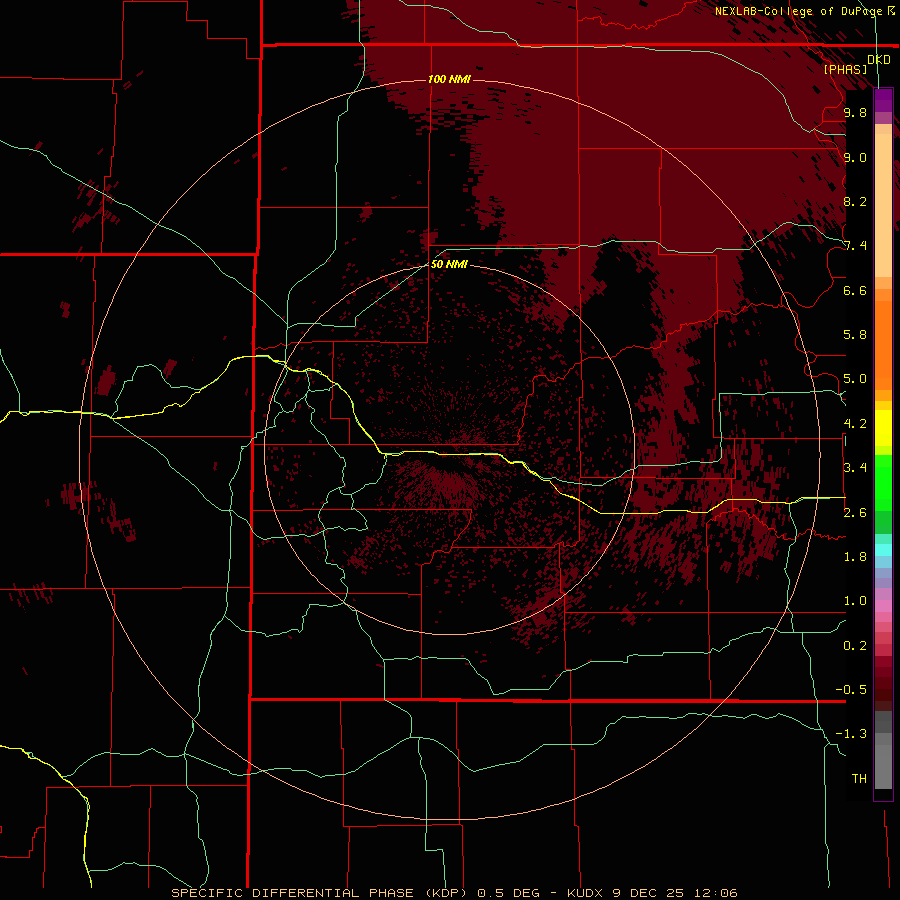Pick the bright green color bar segment
Viewport: 900px width, 900px height.
tap(883, 484)
